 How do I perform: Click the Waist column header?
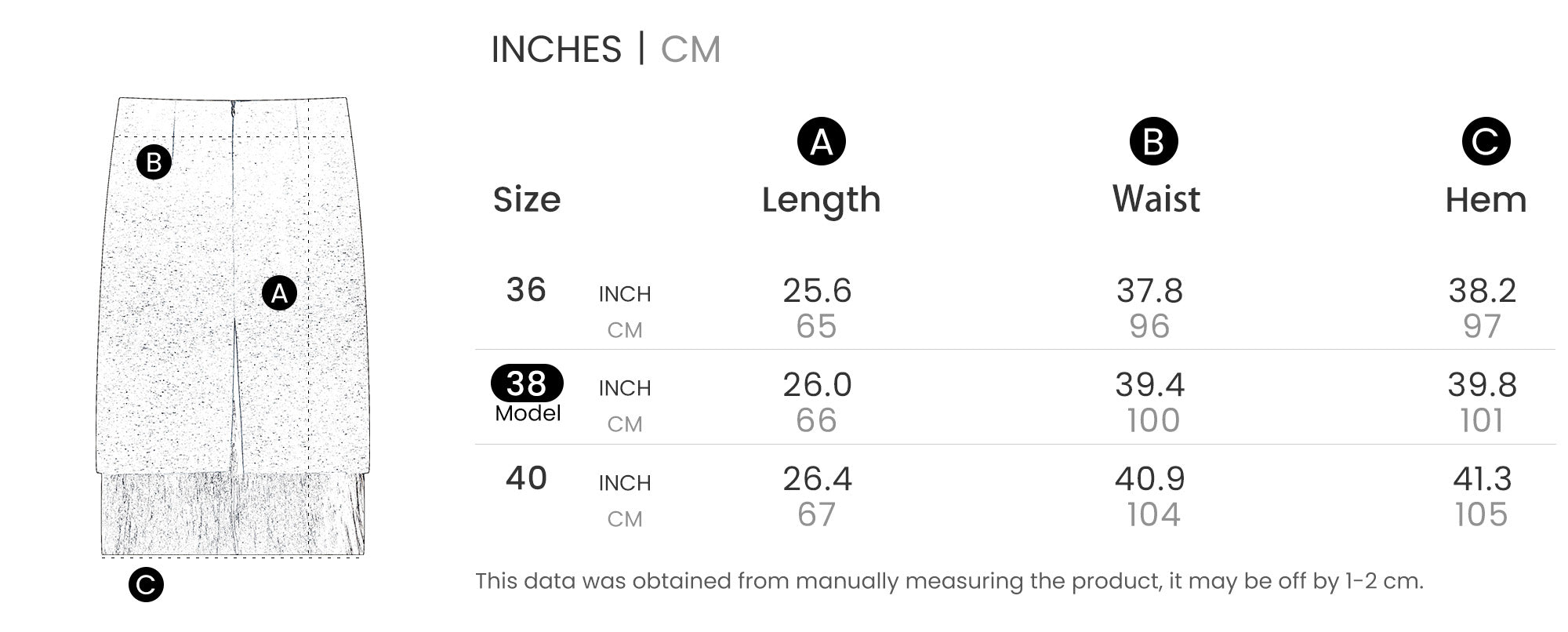[1156, 199]
